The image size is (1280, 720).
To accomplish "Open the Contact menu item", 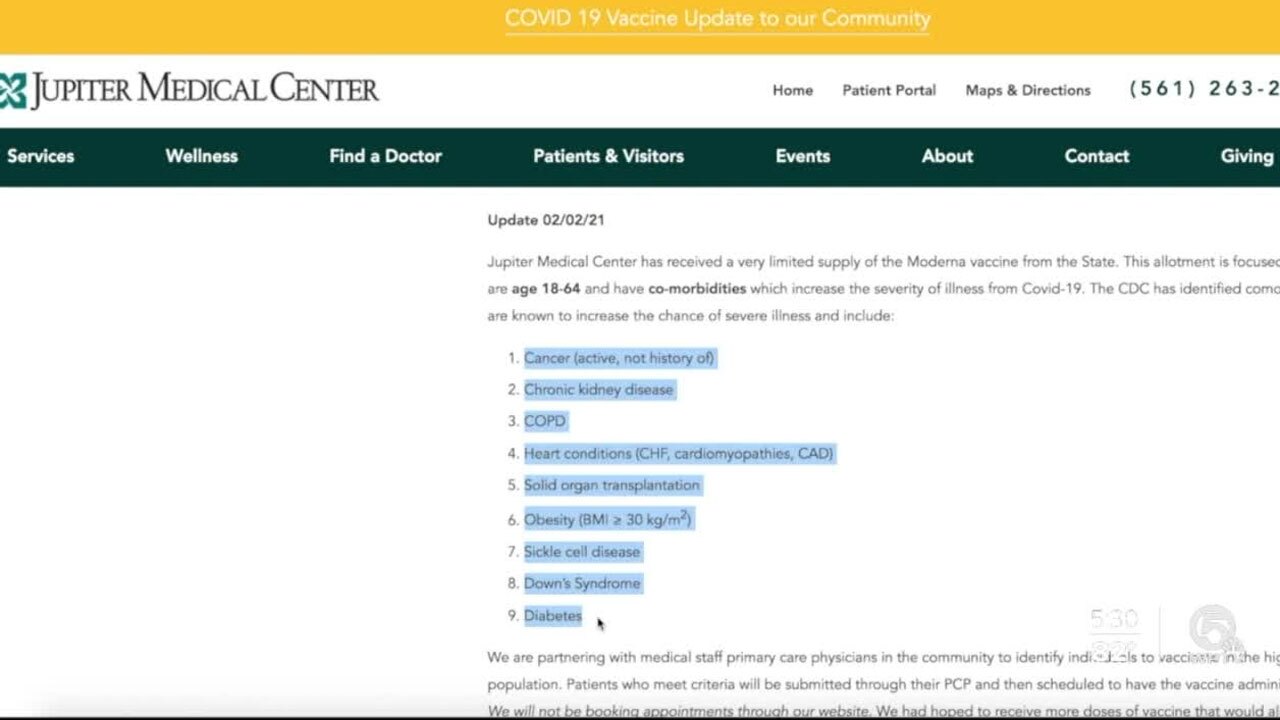I will [x=1096, y=156].
